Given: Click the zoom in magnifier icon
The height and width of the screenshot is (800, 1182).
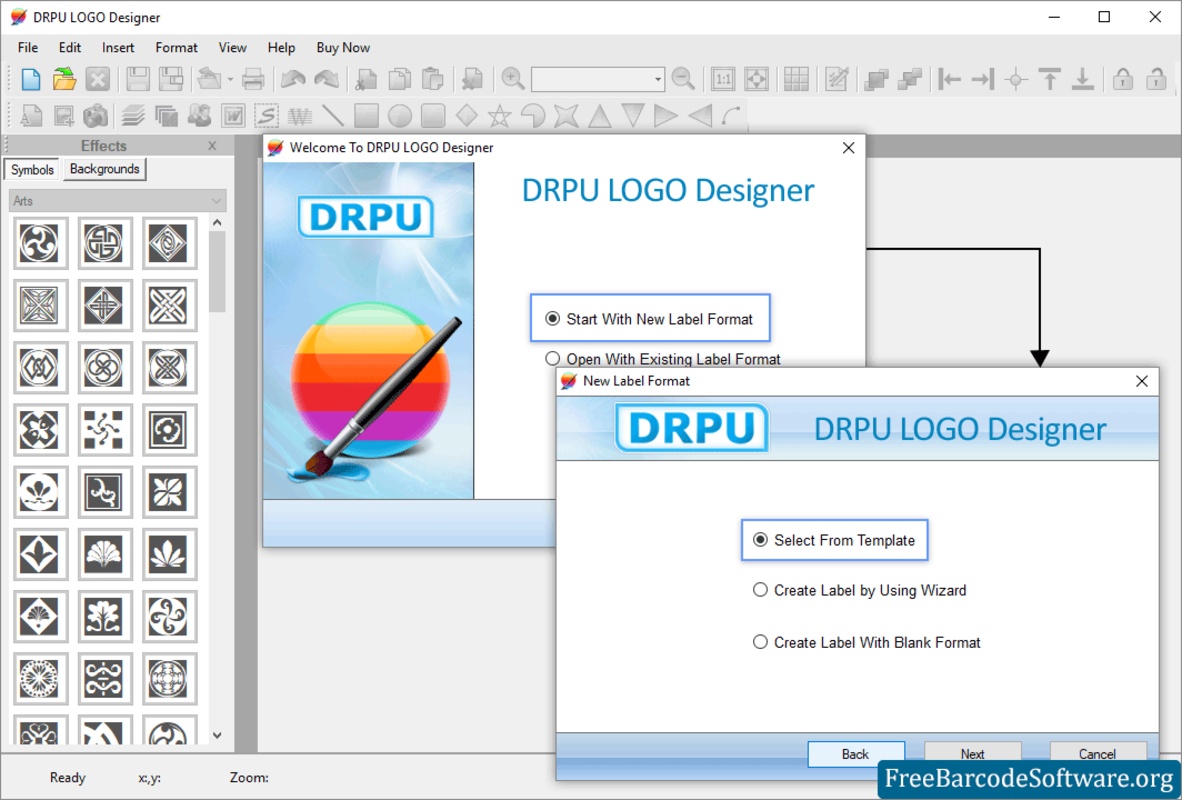Looking at the screenshot, I should (x=513, y=79).
